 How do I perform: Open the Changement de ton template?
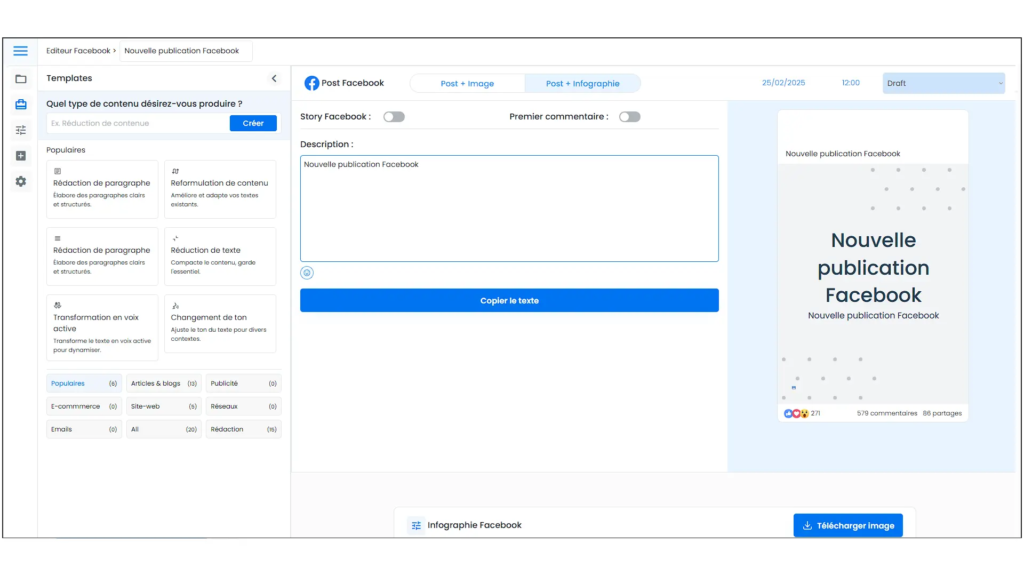point(220,323)
